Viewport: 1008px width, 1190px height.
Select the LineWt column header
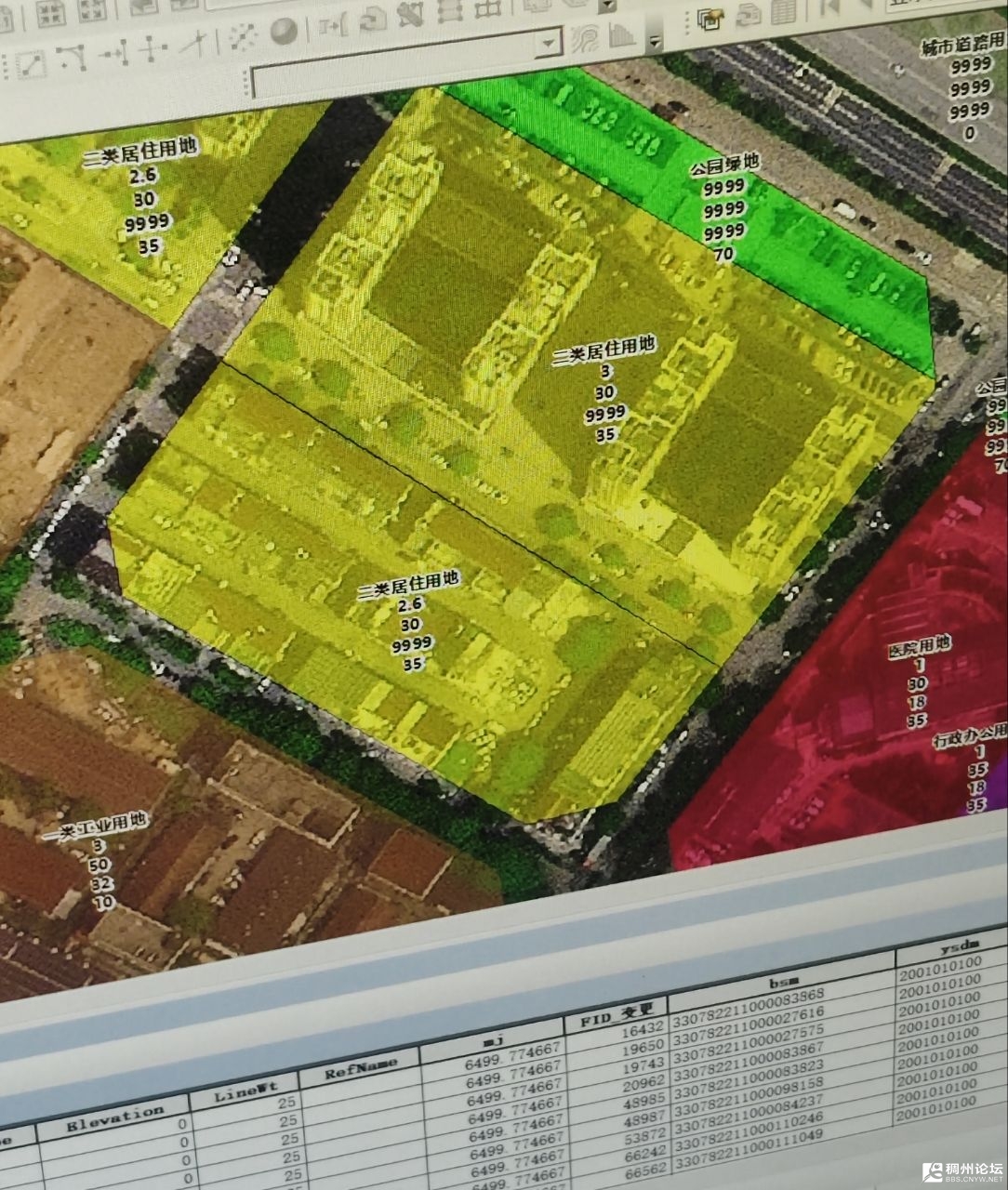tap(244, 1088)
